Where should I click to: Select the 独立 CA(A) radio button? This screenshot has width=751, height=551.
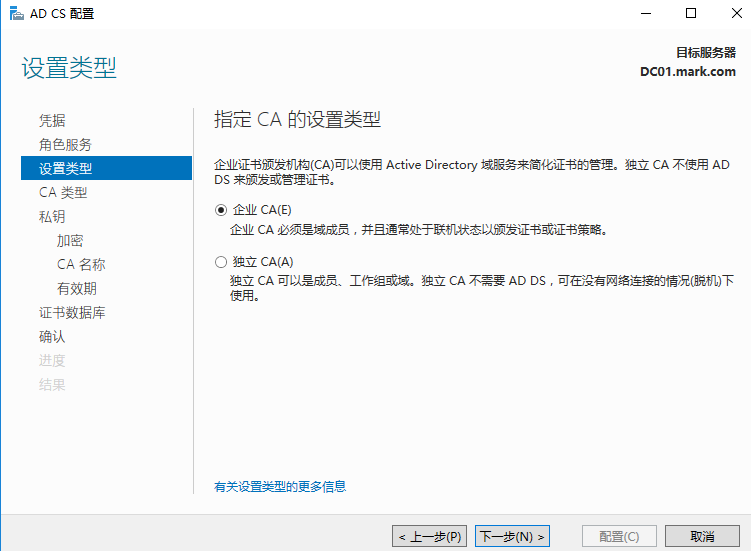221,262
